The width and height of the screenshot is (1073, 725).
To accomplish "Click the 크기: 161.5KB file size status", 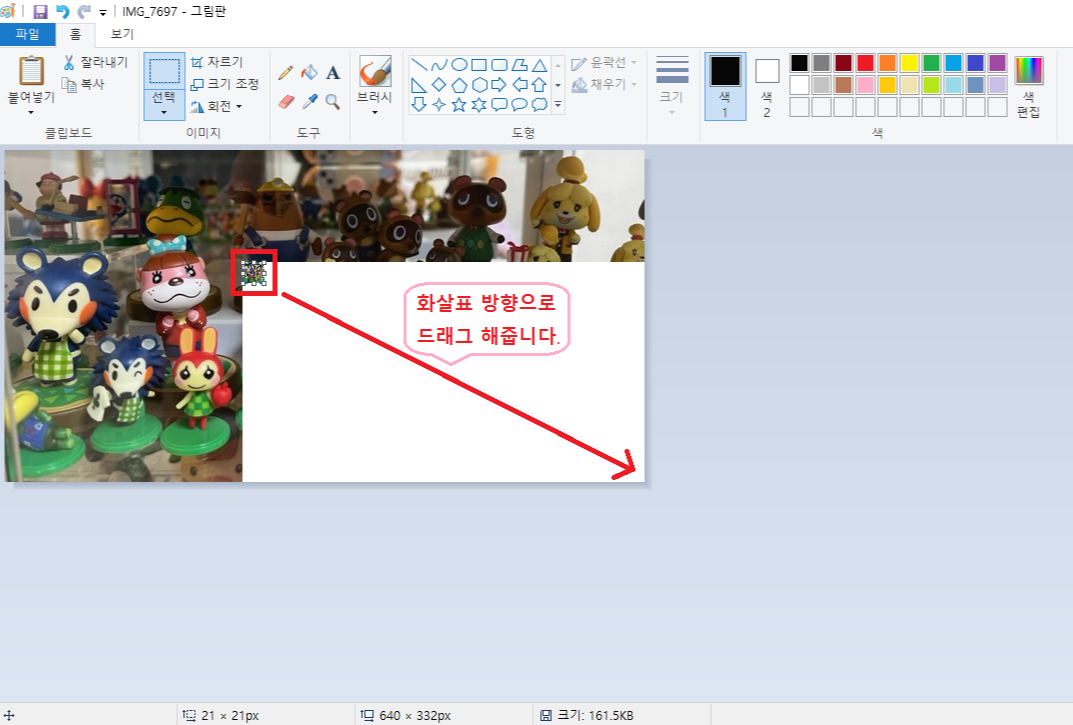I will point(586,715).
